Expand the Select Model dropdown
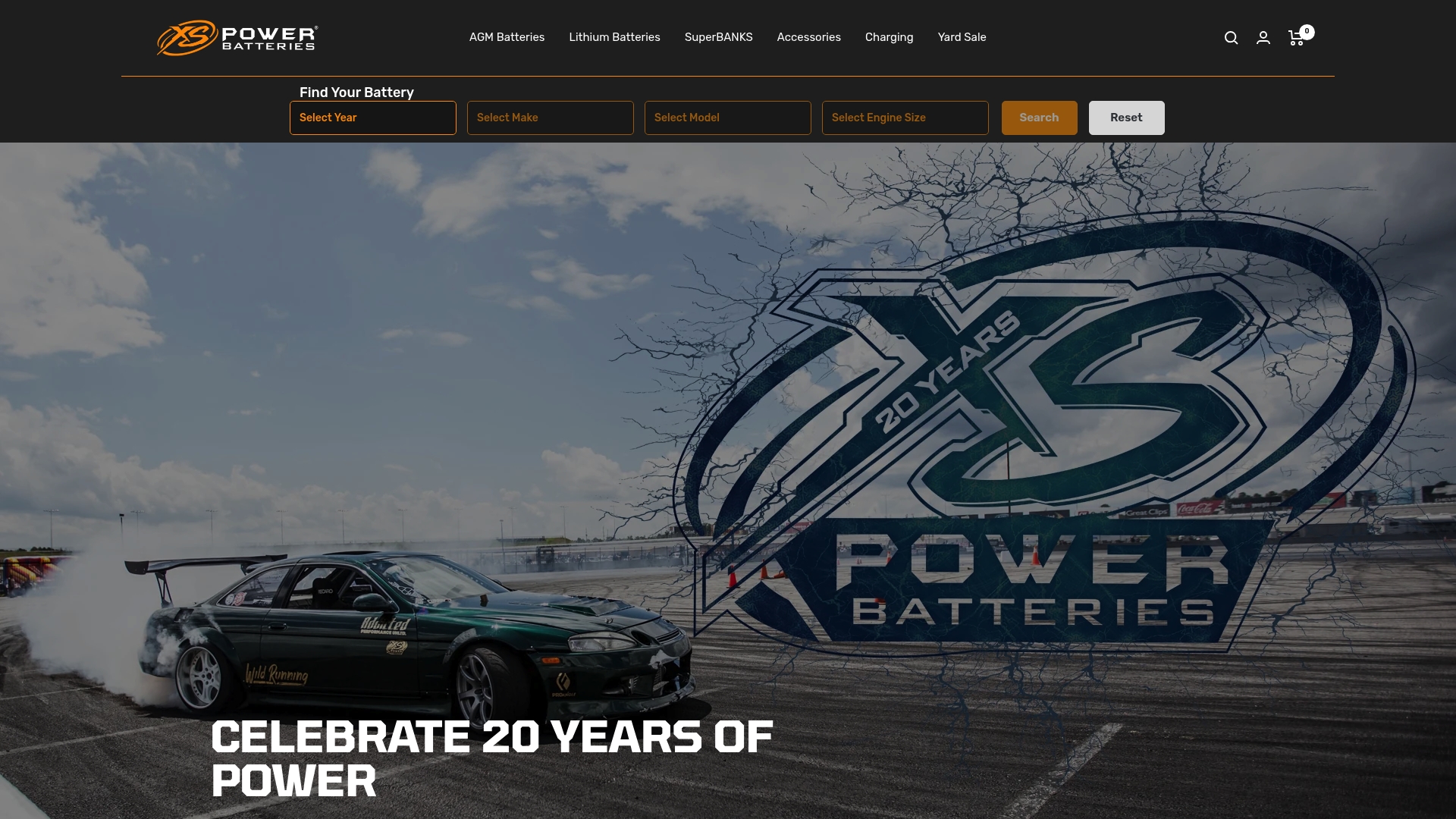 728,118
